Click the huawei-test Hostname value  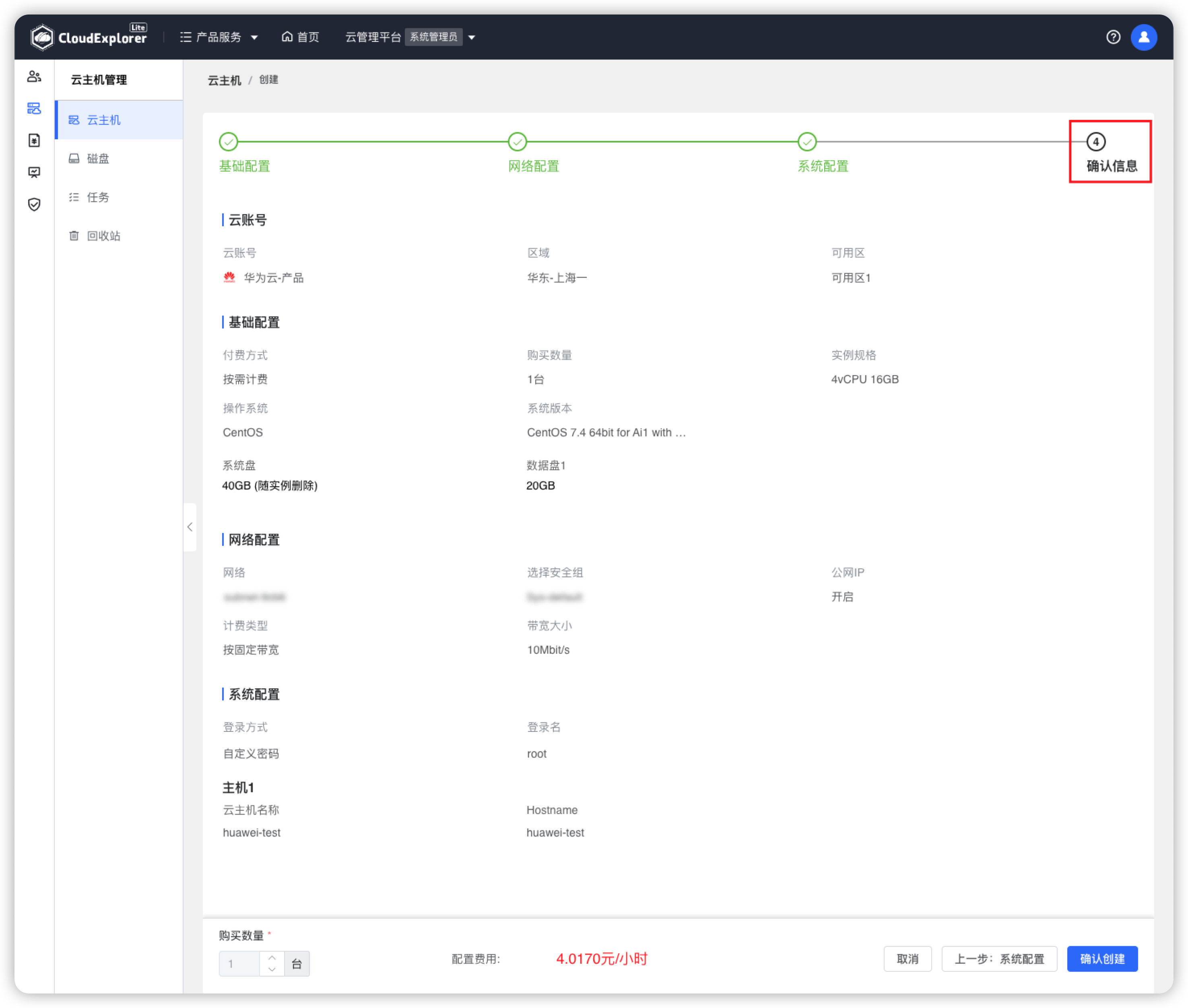[555, 832]
